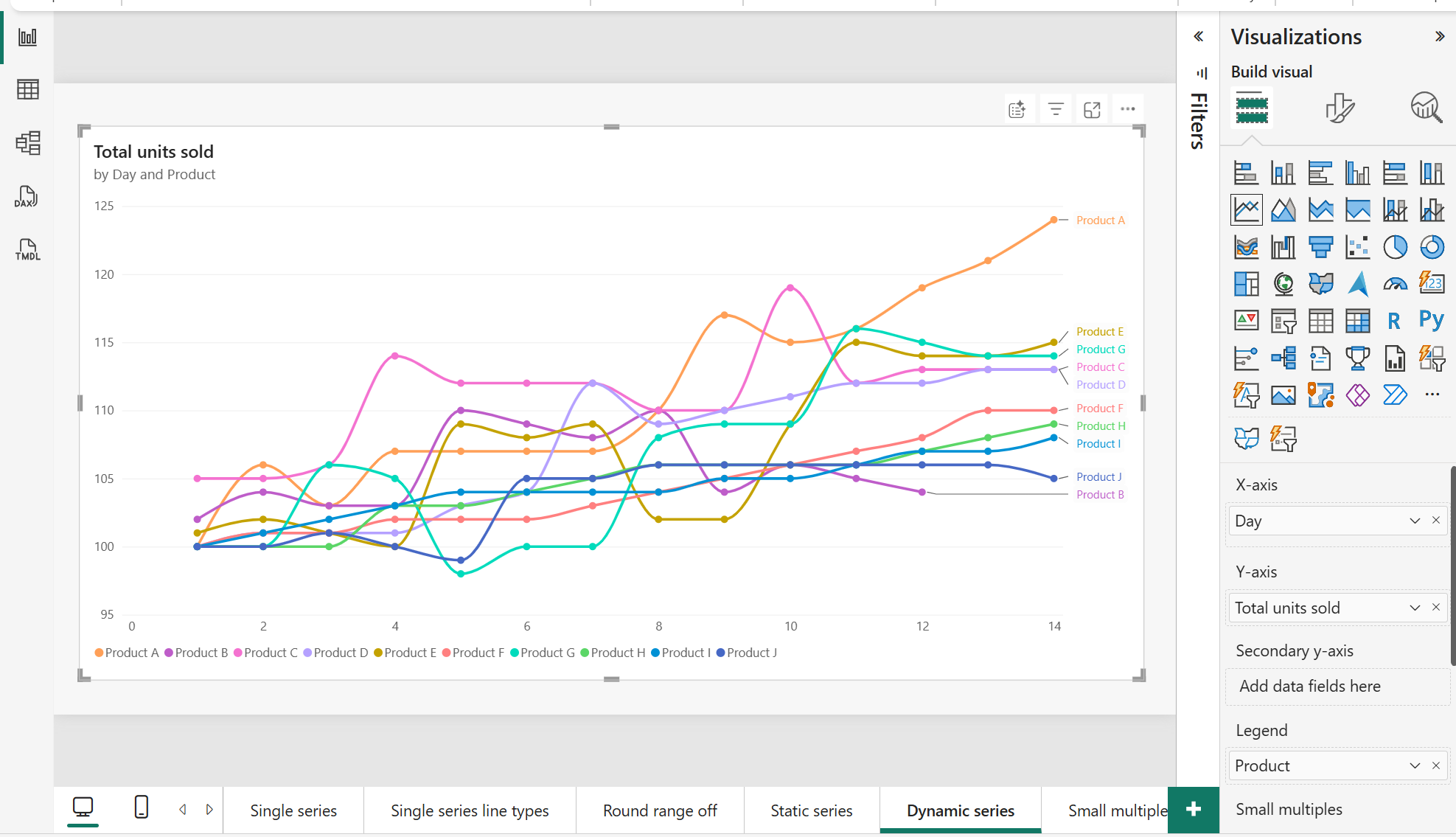Enter focus mode on the chart

pos(1091,108)
